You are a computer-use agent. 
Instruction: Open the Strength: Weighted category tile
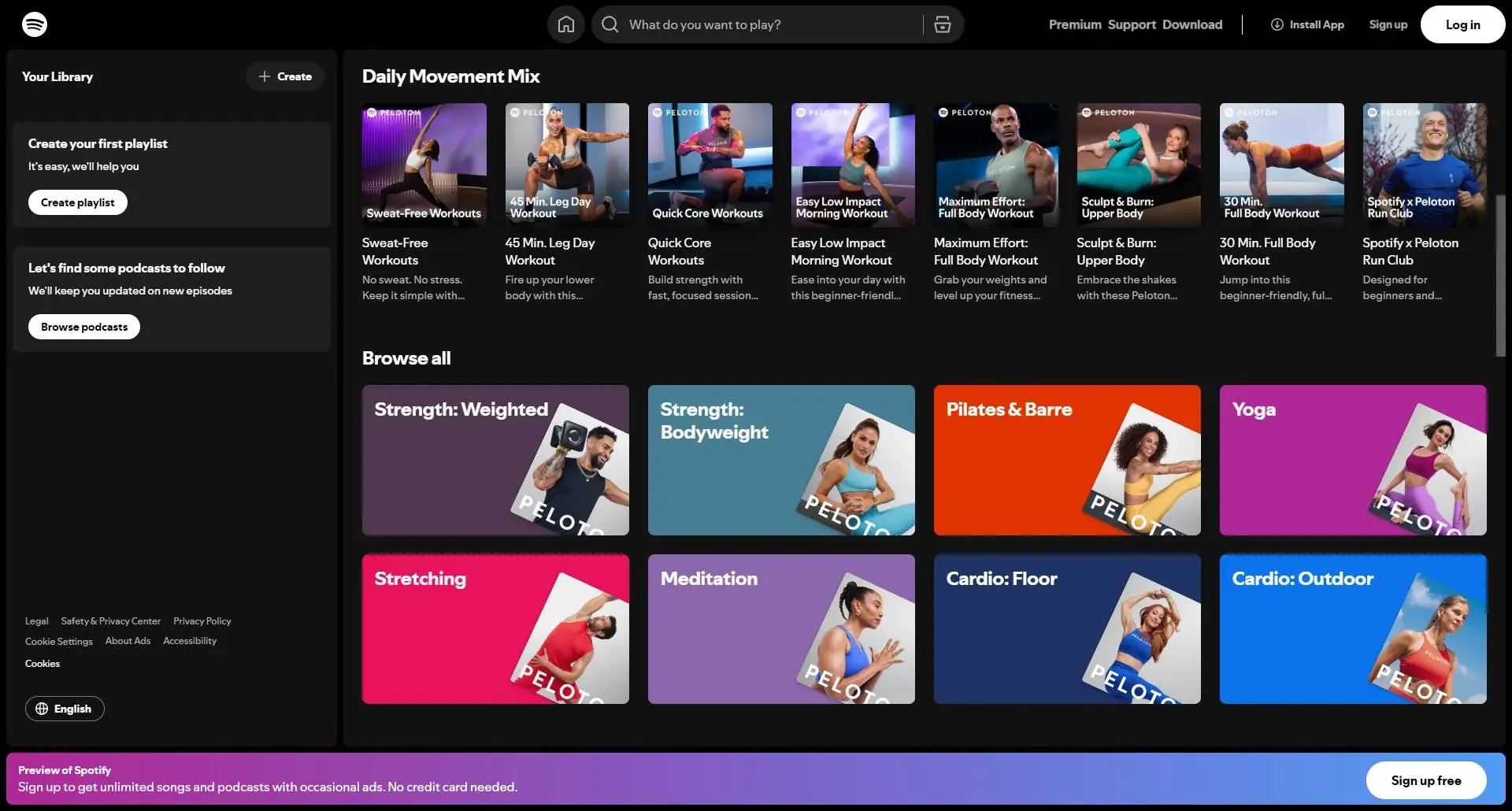pyautogui.click(x=495, y=460)
